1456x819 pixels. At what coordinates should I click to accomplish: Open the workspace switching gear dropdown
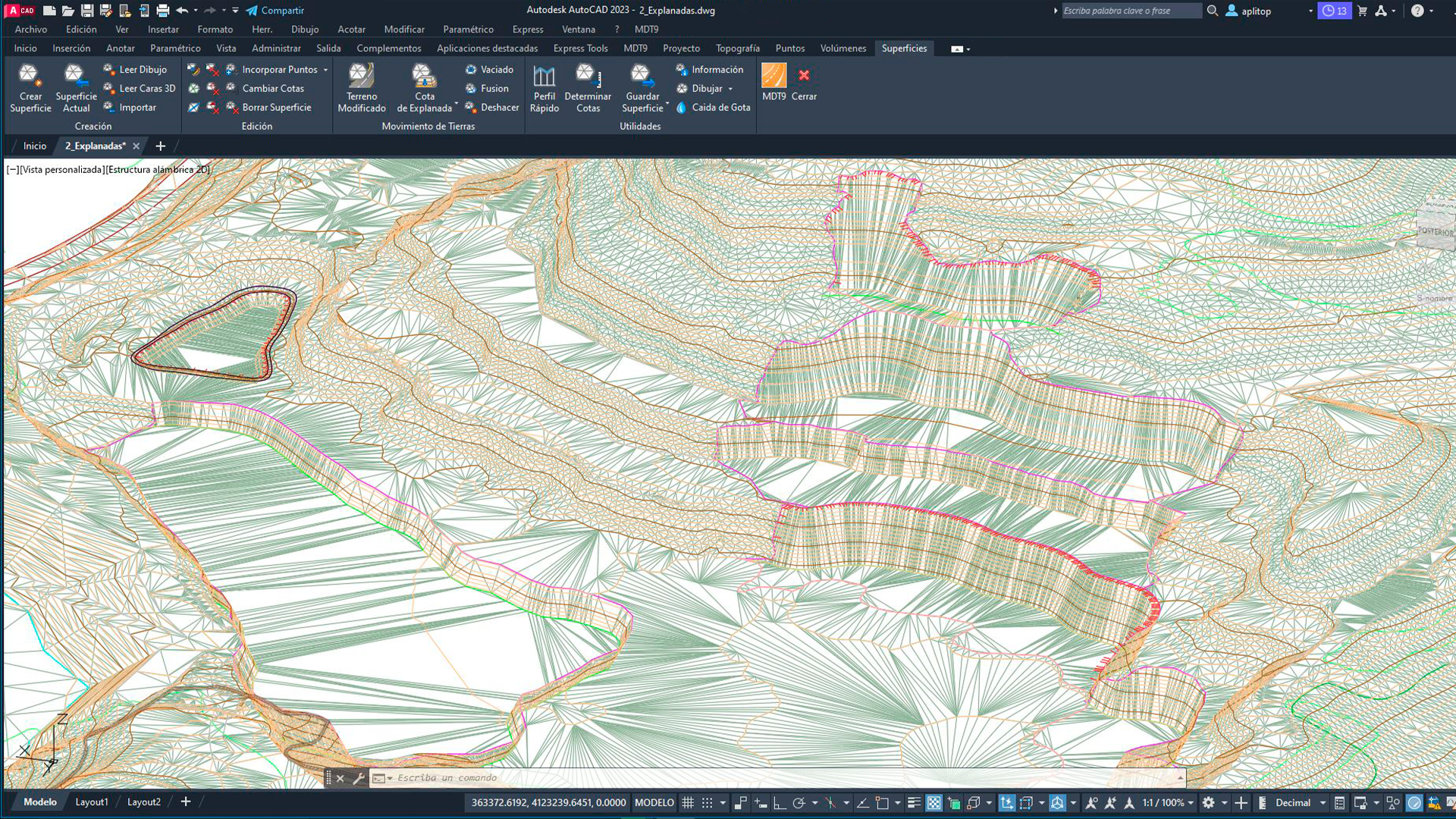1223,802
